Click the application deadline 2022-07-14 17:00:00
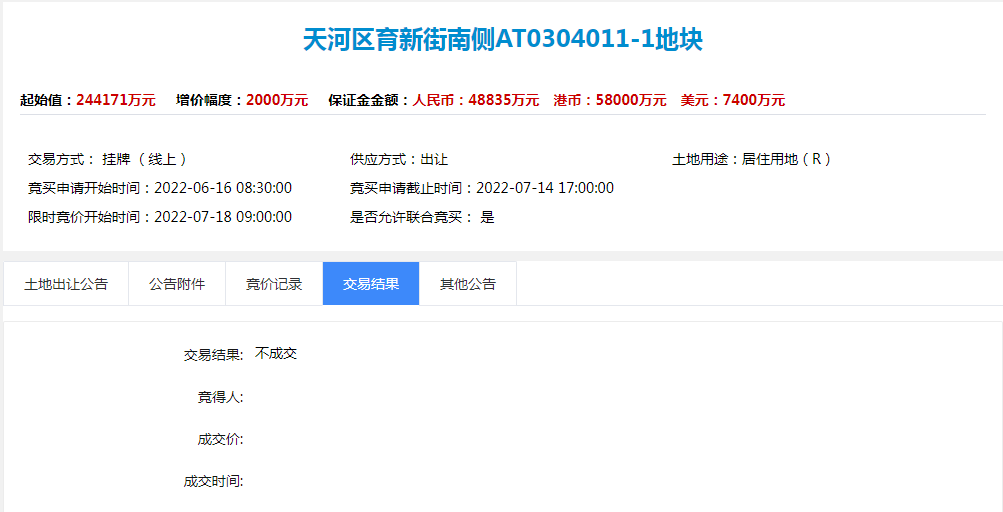Screen dimensions: 1003x512 (545, 188)
